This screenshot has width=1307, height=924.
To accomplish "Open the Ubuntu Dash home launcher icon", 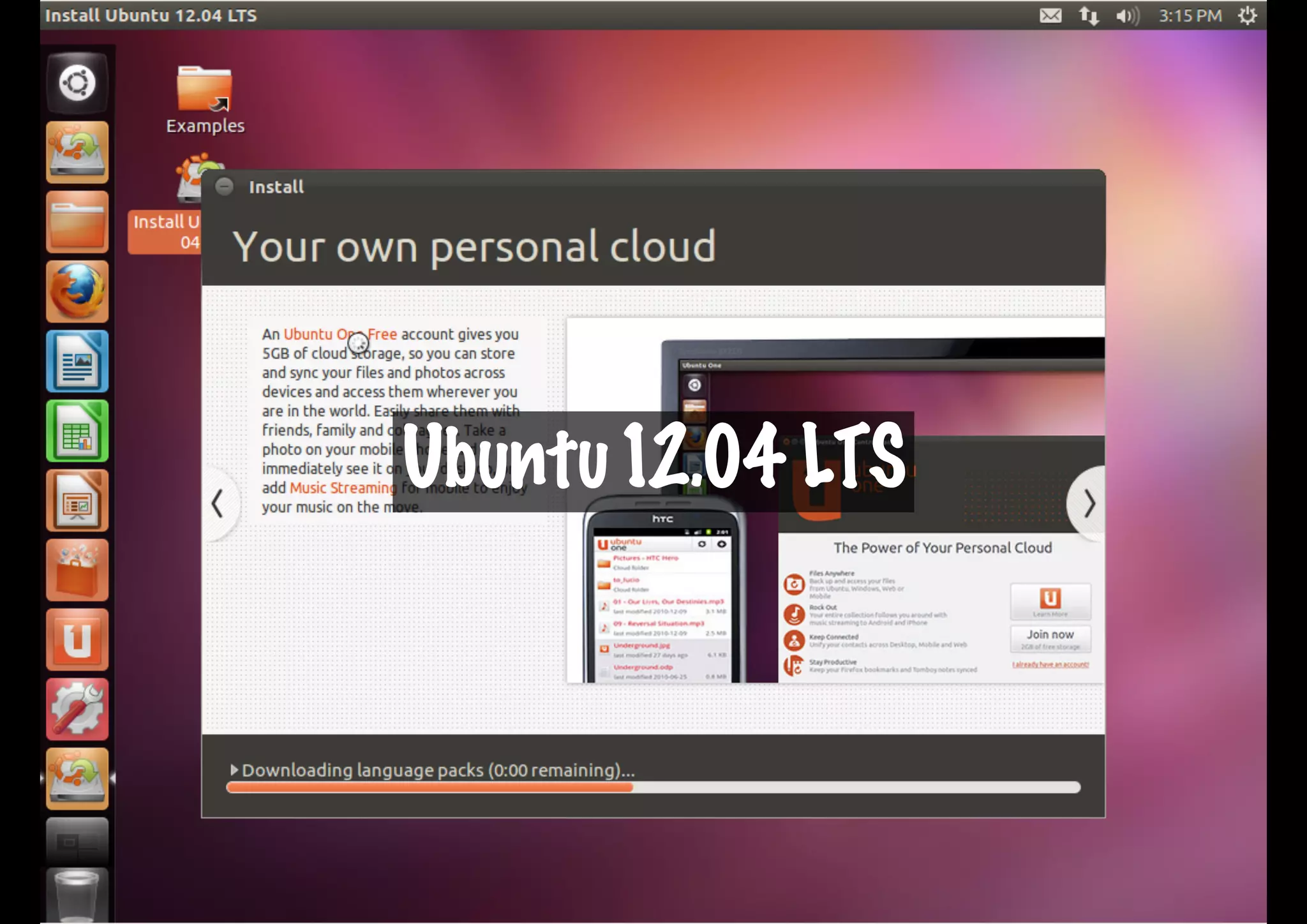I will [x=77, y=83].
